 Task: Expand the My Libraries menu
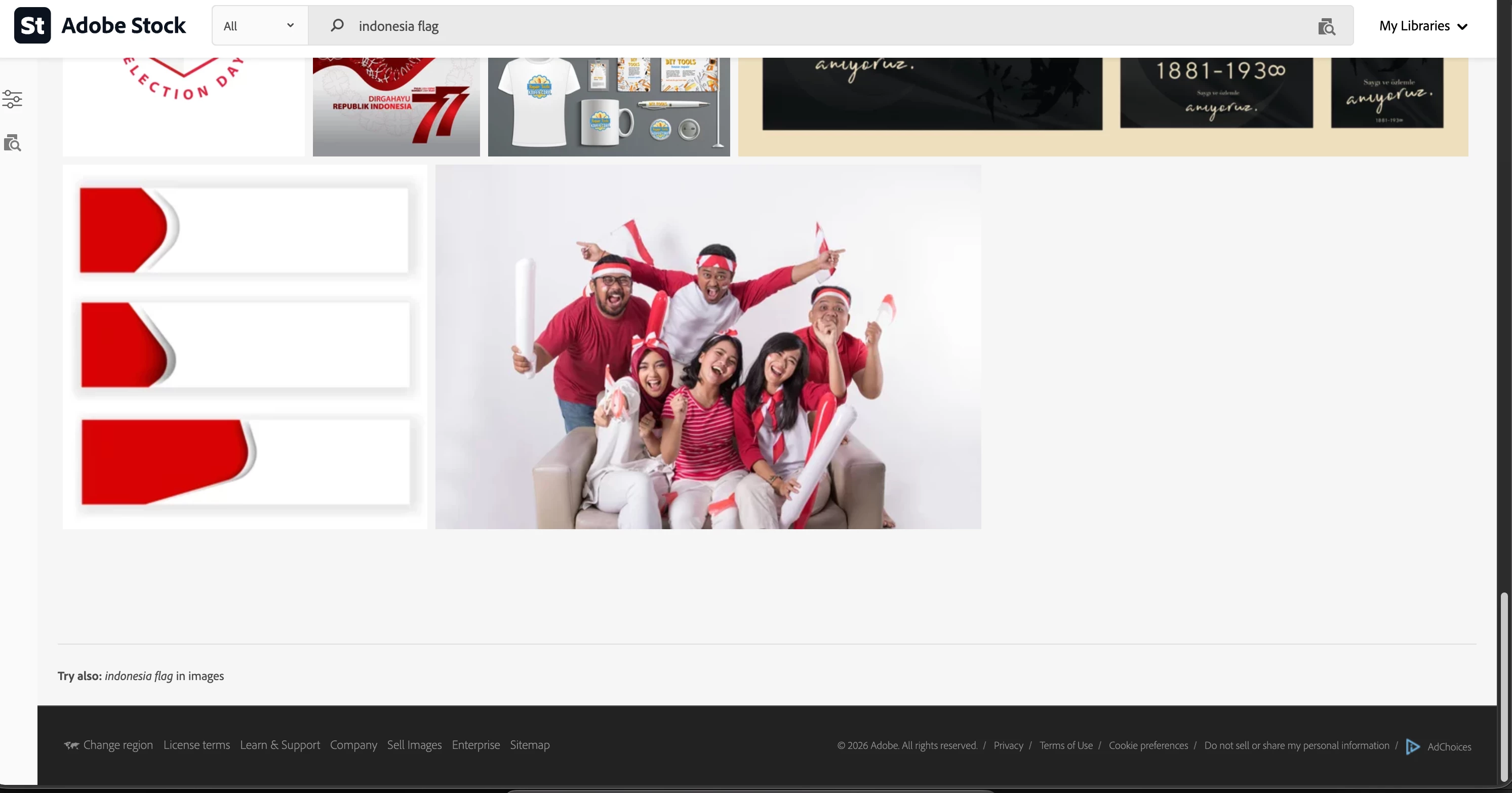1423,26
